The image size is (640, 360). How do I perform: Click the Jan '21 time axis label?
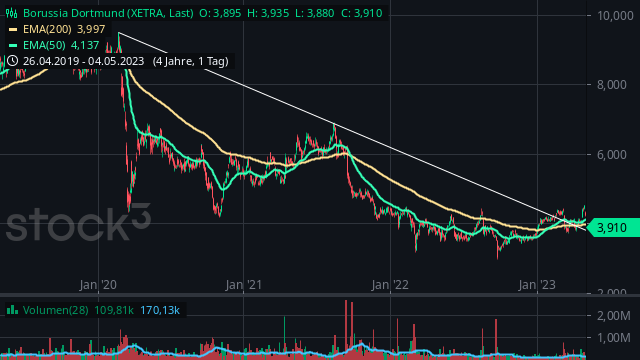pos(244,285)
